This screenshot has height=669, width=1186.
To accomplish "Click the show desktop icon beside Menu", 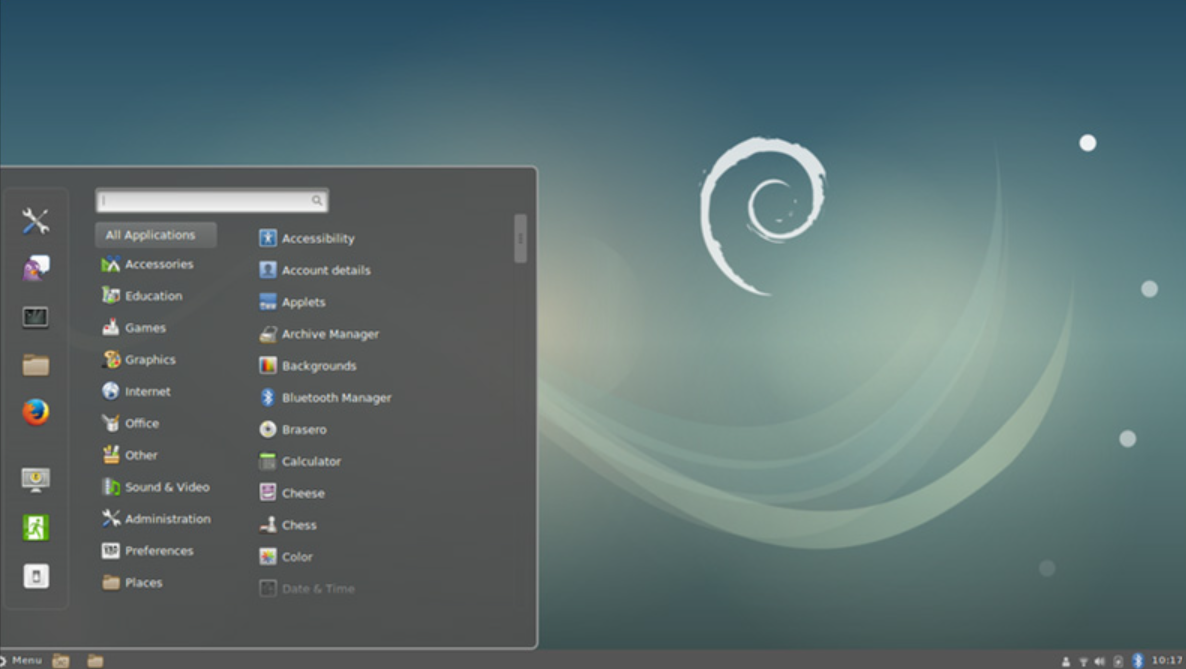I will [61, 661].
